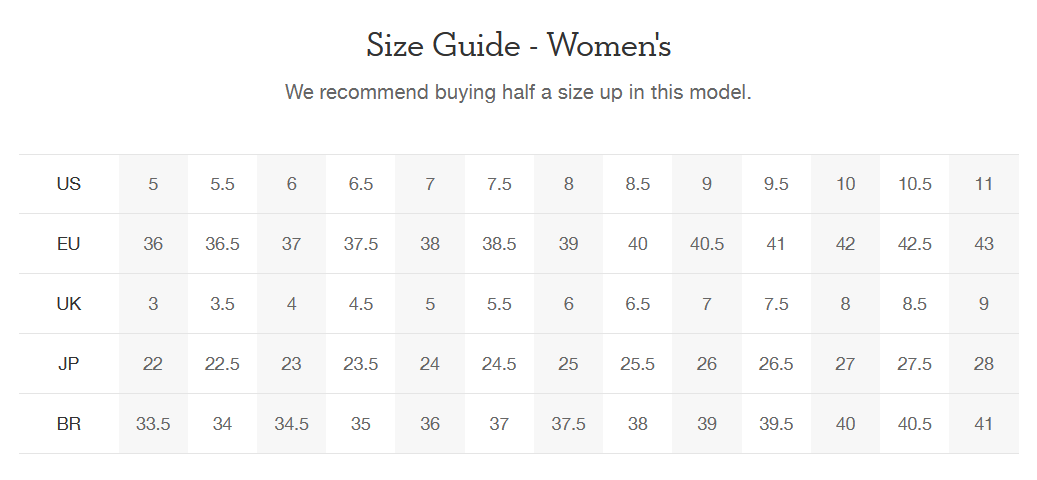1037x480 pixels.
Task: Click the UK row header
Action: pos(69,303)
